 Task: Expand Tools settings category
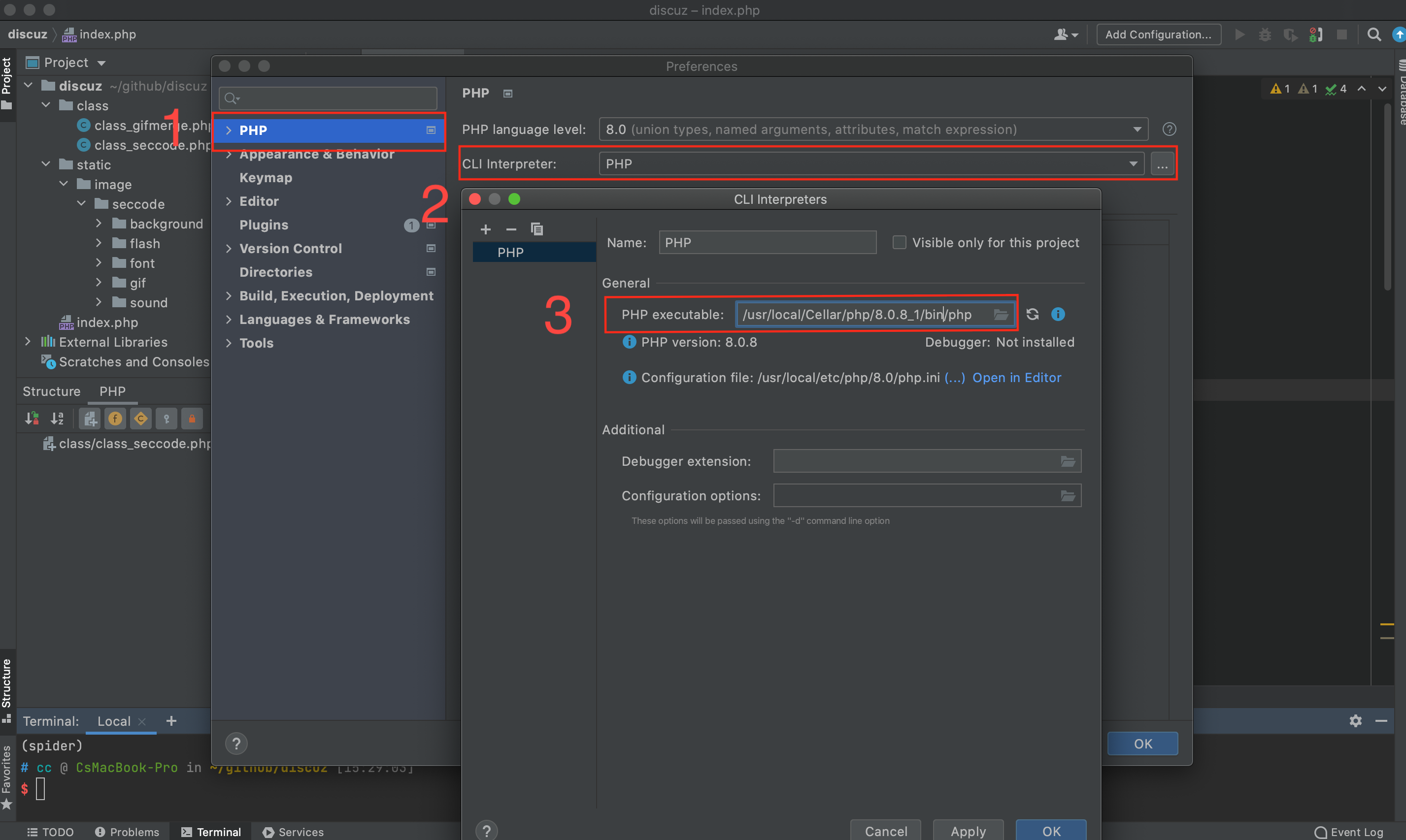pos(229,344)
